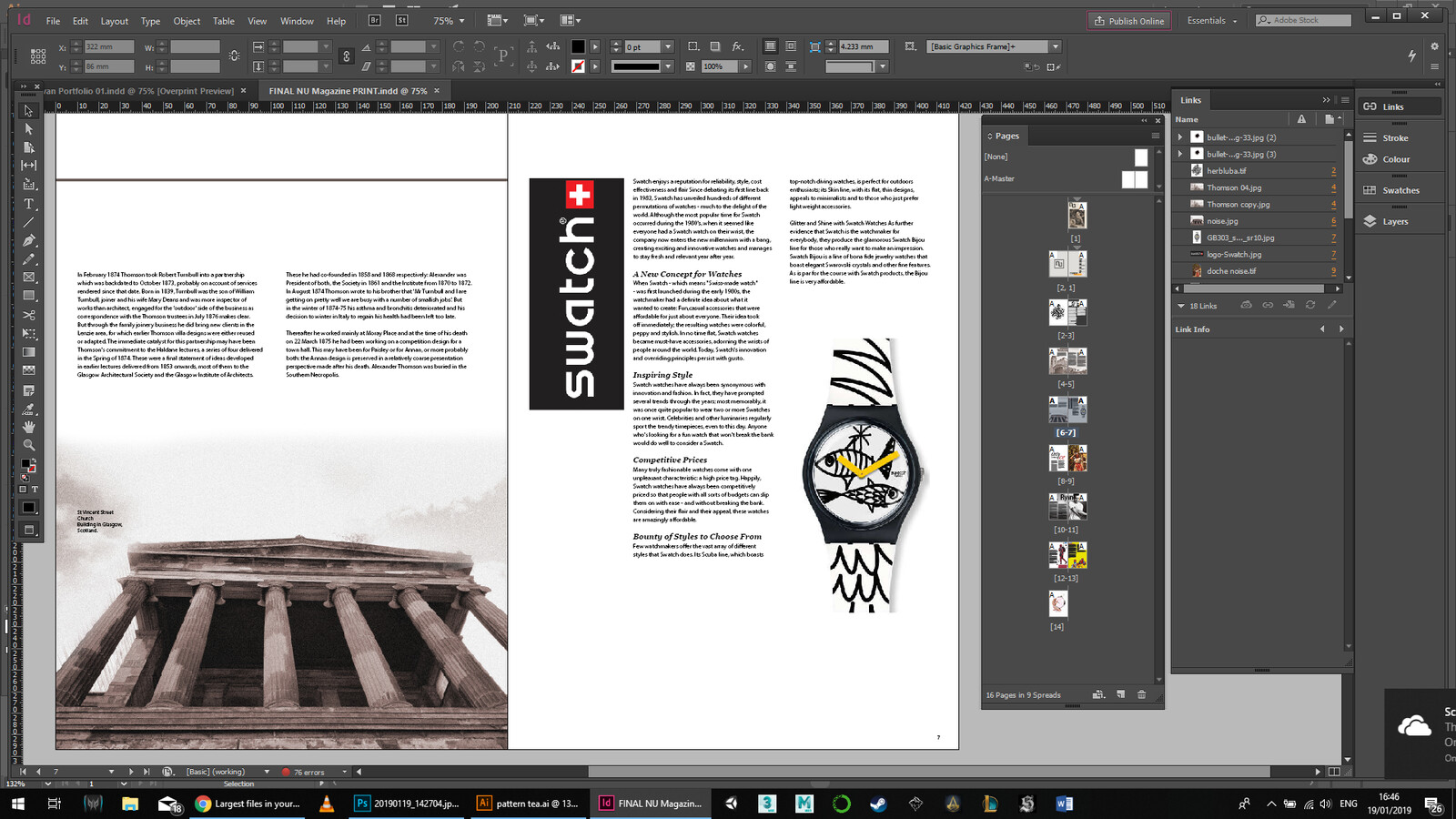
Task: Open Essentials workspace dropdown
Action: tap(1212, 21)
